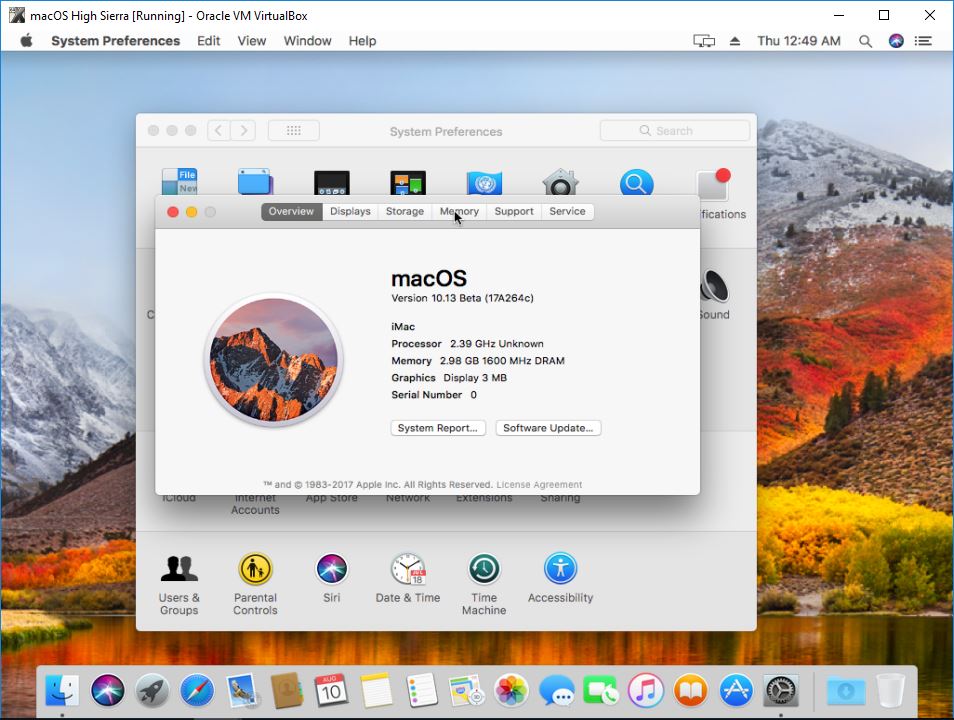Switch to the Displays tab

(x=350, y=211)
